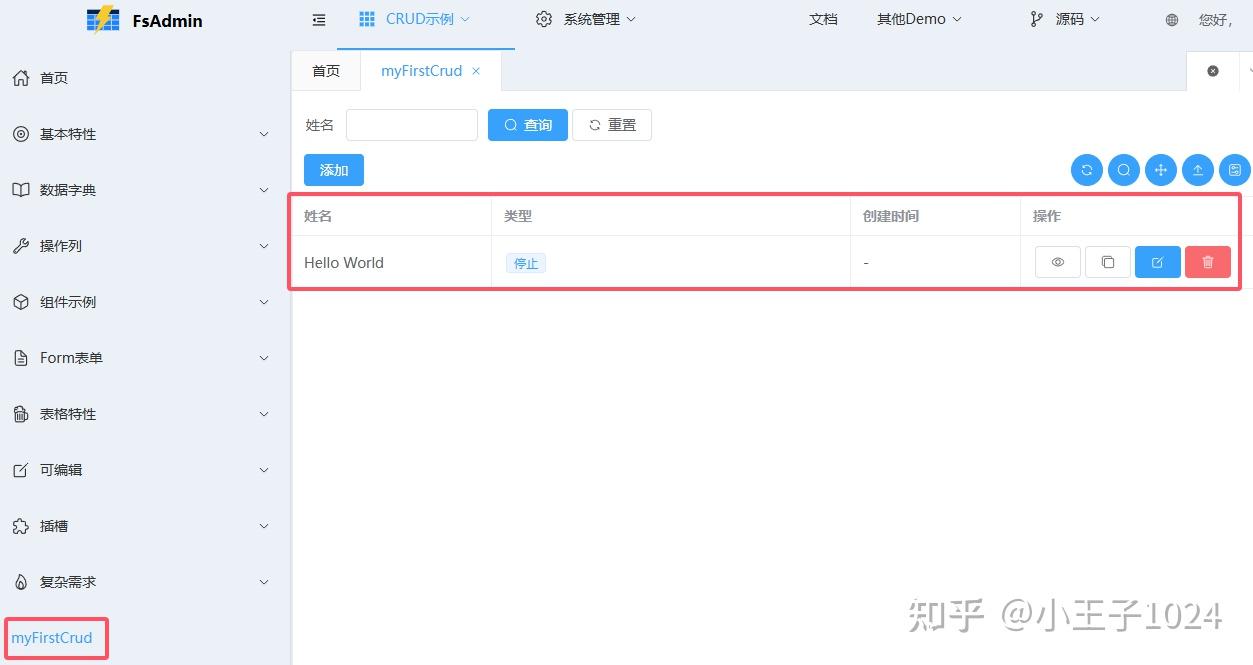1253x665 pixels.
Task: Click the 姓名 search input field
Action: click(x=411, y=124)
